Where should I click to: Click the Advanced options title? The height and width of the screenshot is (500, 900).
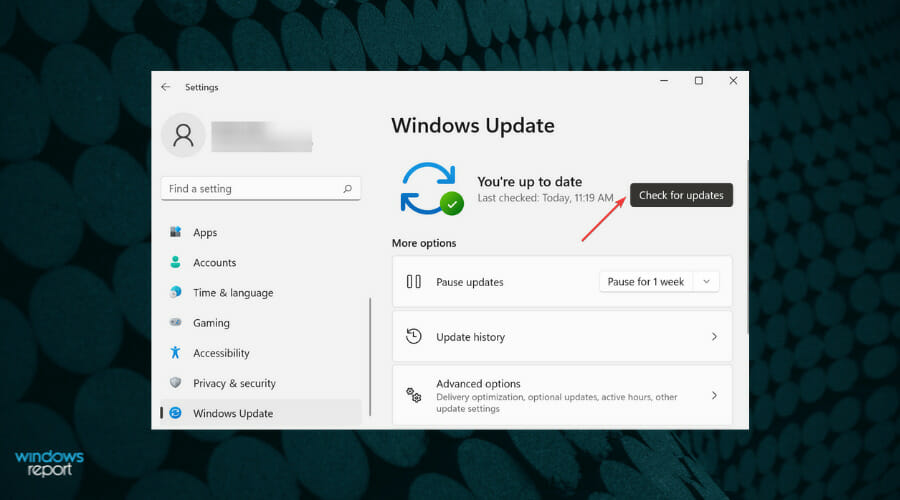click(478, 383)
